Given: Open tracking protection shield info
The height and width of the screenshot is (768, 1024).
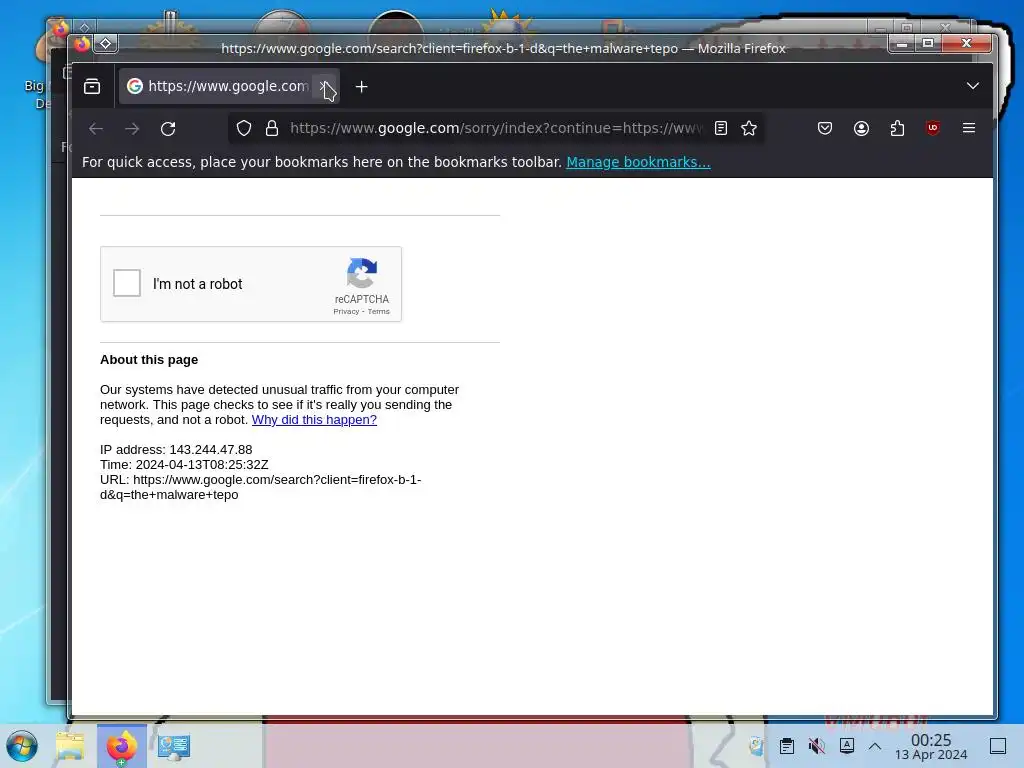Looking at the screenshot, I should pos(244,128).
